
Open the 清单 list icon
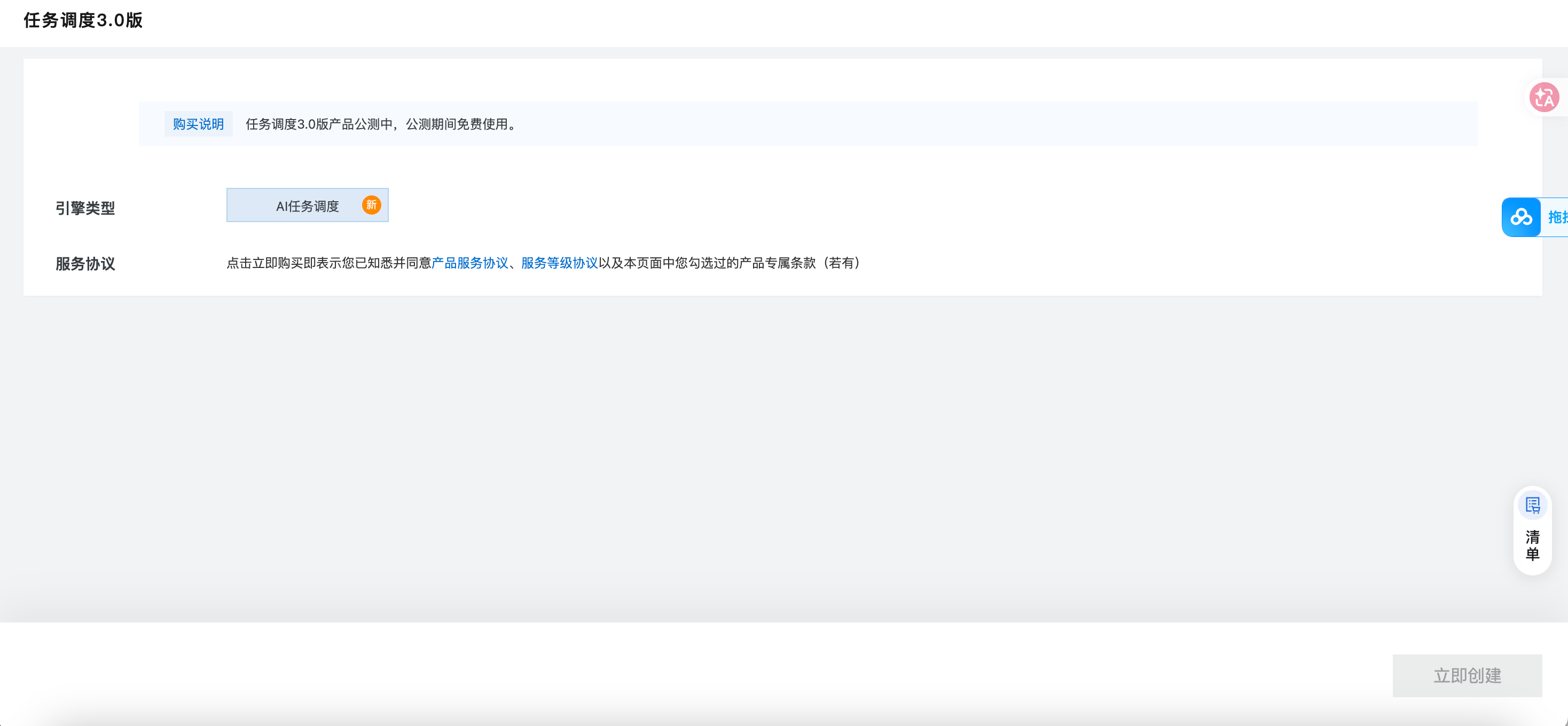coord(1532,505)
